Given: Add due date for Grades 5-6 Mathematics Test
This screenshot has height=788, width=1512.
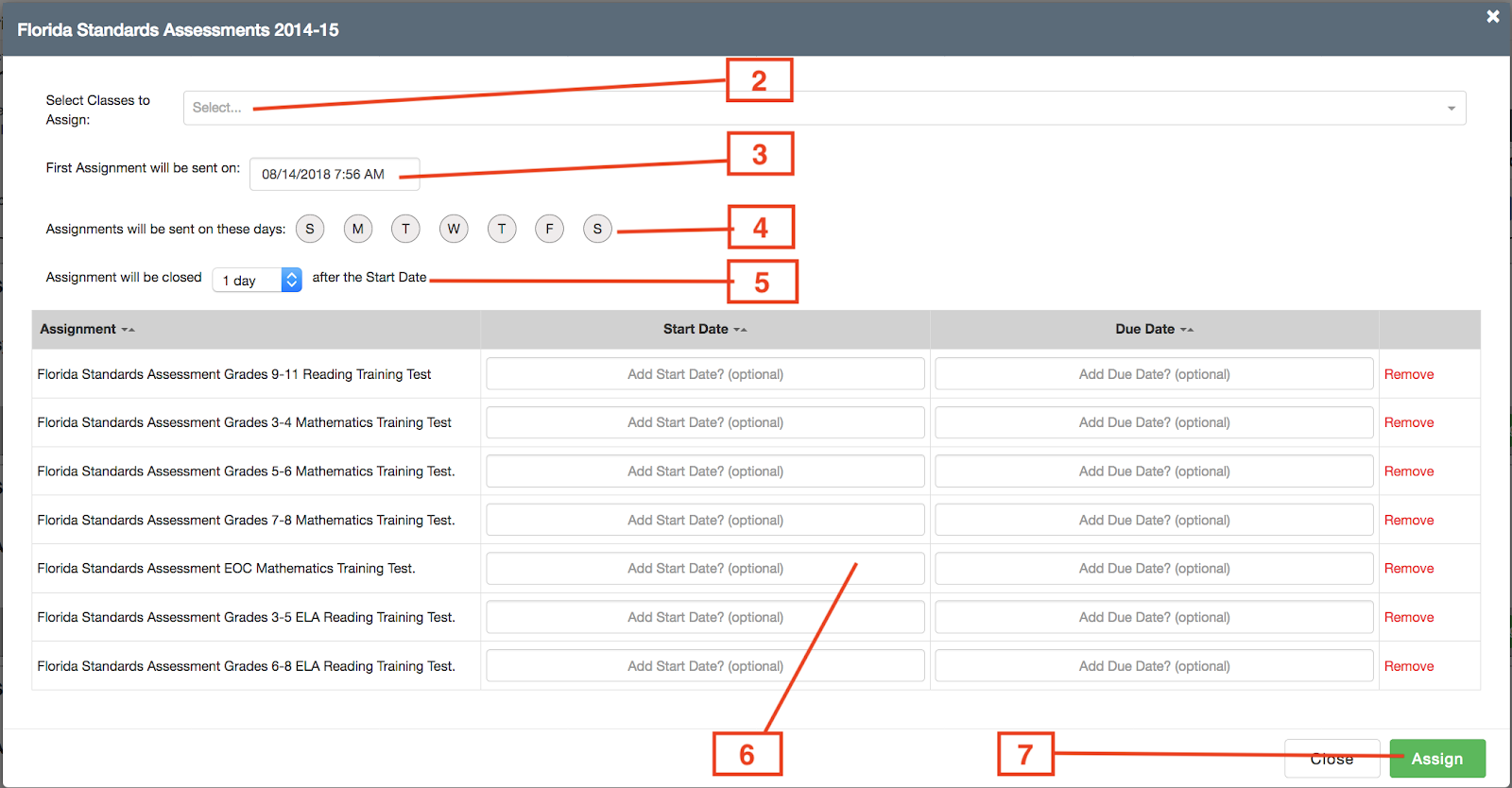Looking at the screenshot, I should [1154, 471].
